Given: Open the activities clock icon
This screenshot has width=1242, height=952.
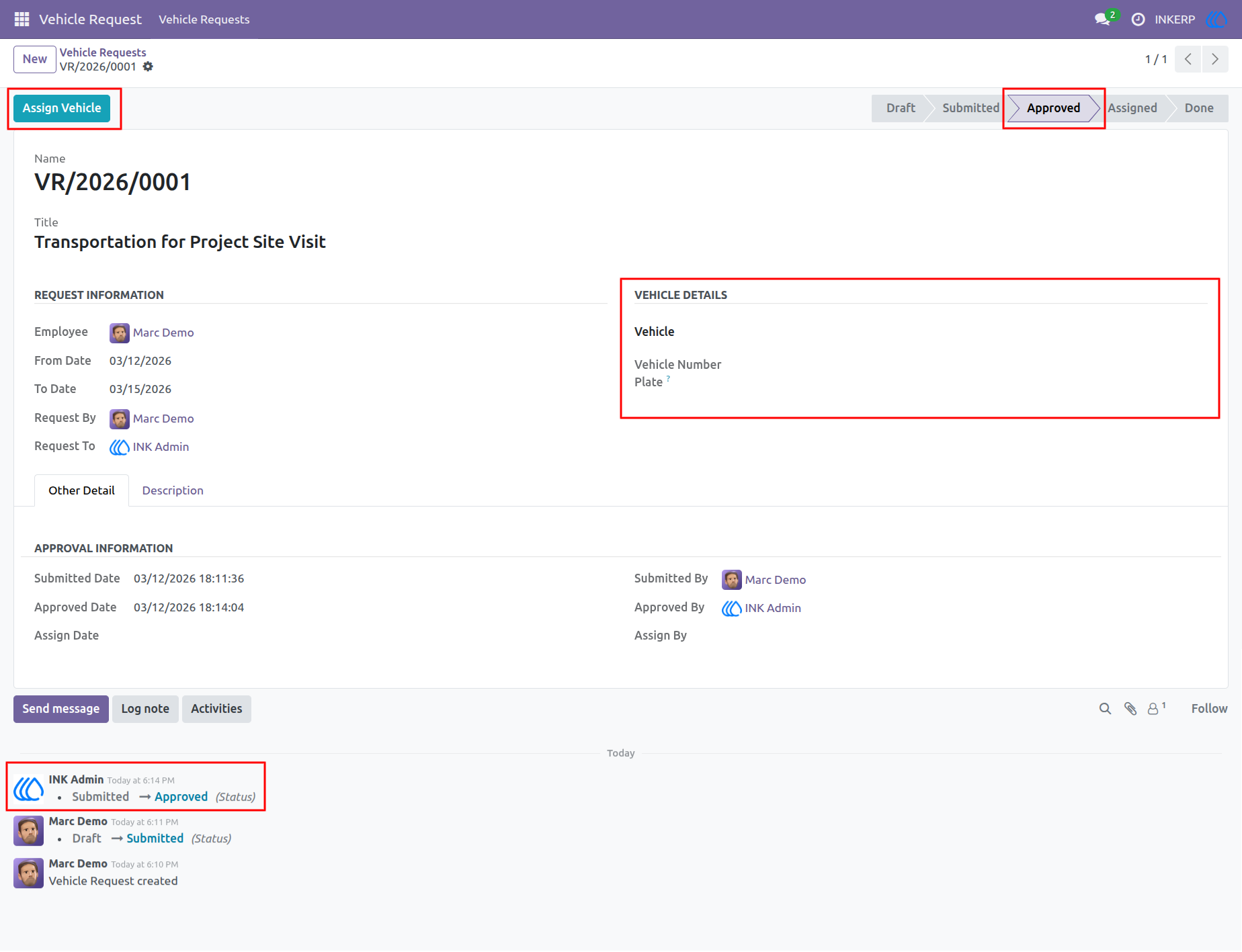Looking at the screenshot, I should [1138, 19].
